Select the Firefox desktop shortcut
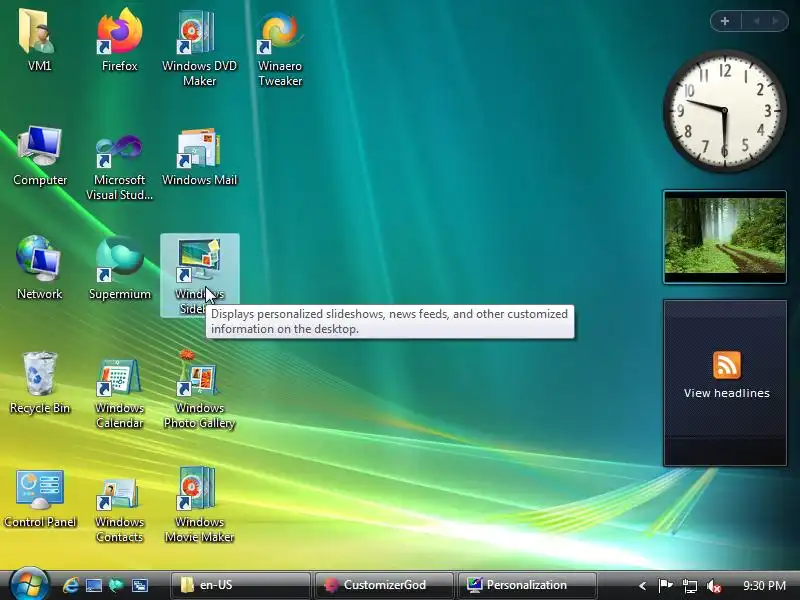Viewport: 800px width, 600px height. tap(119, 41)
